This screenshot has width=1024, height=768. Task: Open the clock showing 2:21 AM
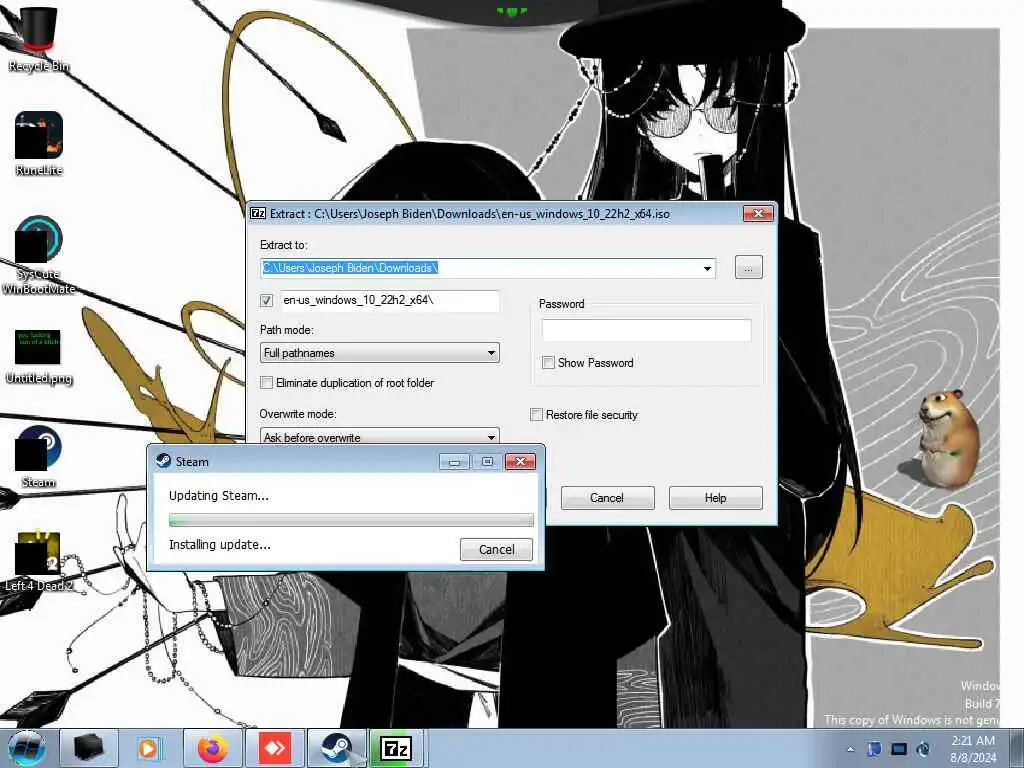pyautogui.click(x=973, y=748)
